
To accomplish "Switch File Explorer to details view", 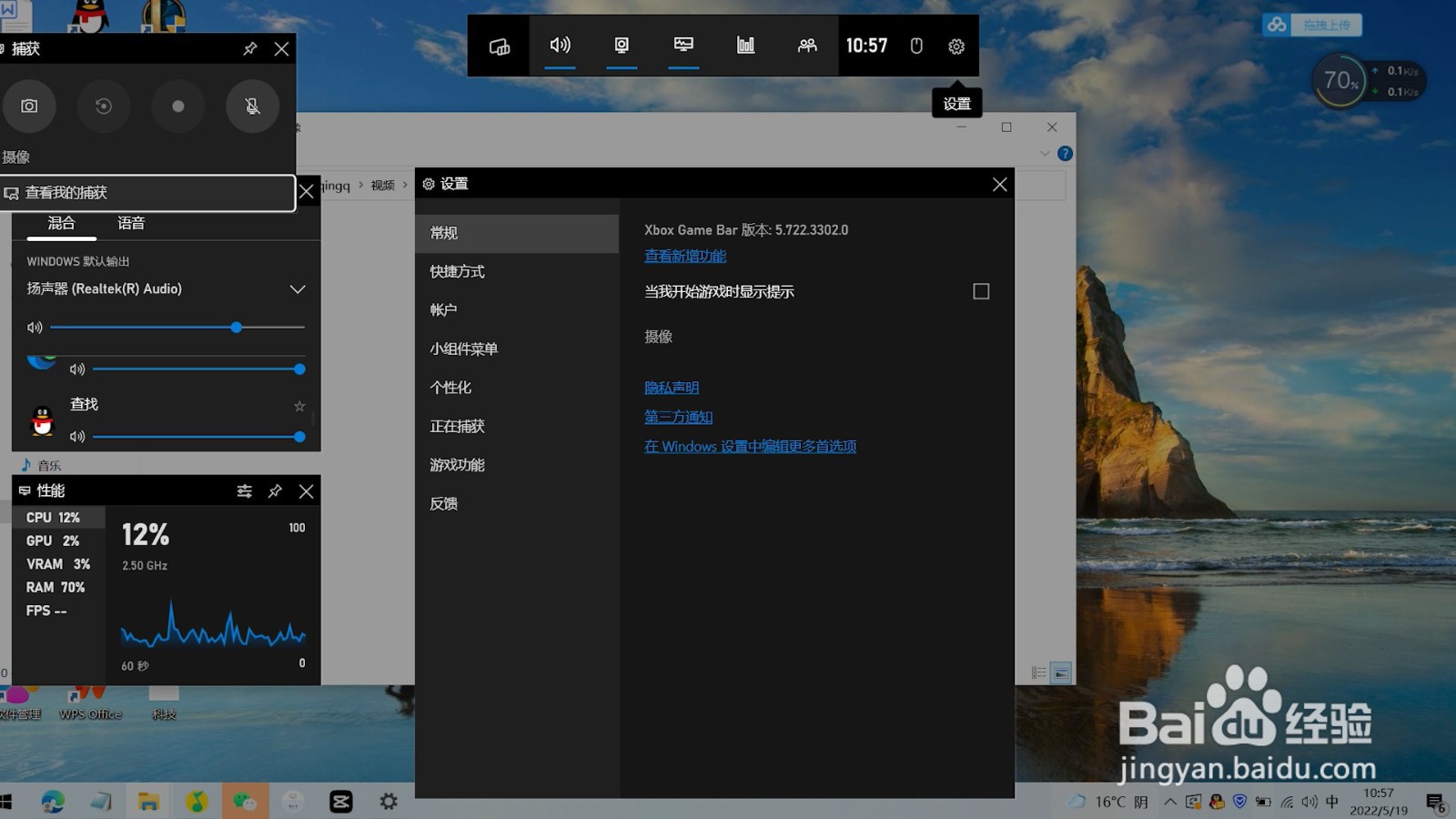I will click(1039, 673).
